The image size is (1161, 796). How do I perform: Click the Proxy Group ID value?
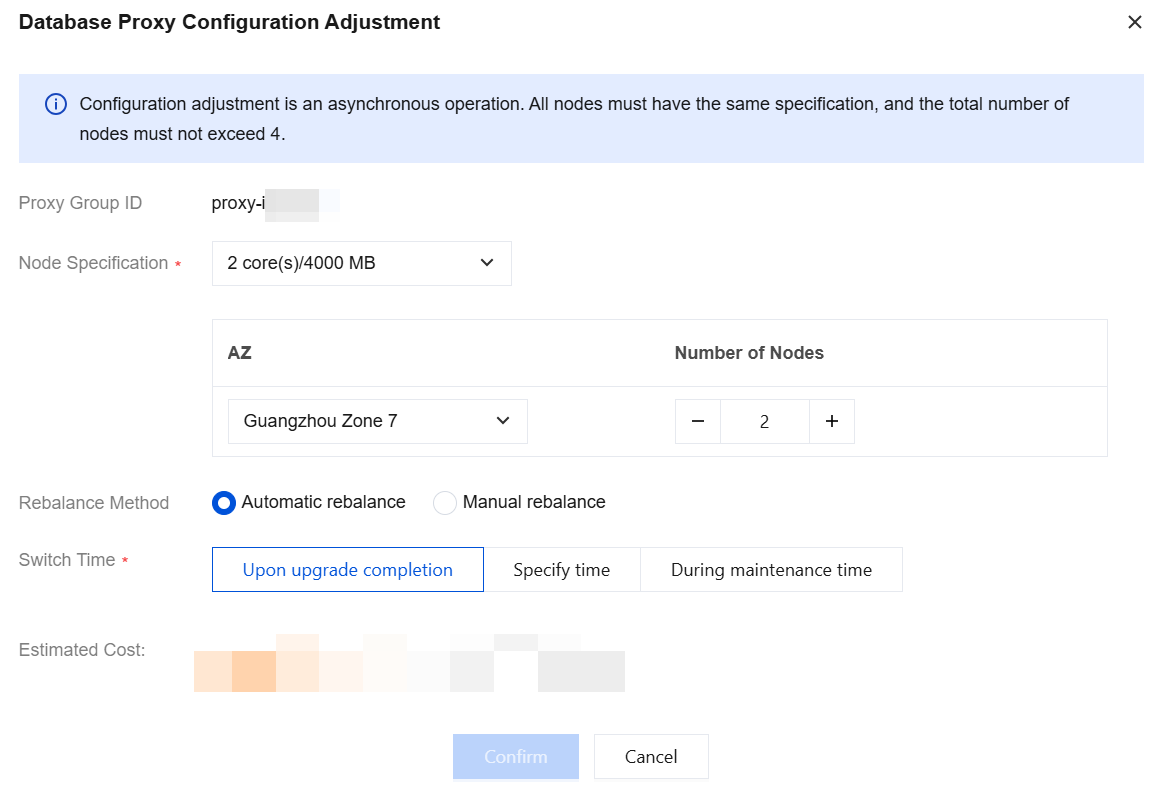point(275,204)
